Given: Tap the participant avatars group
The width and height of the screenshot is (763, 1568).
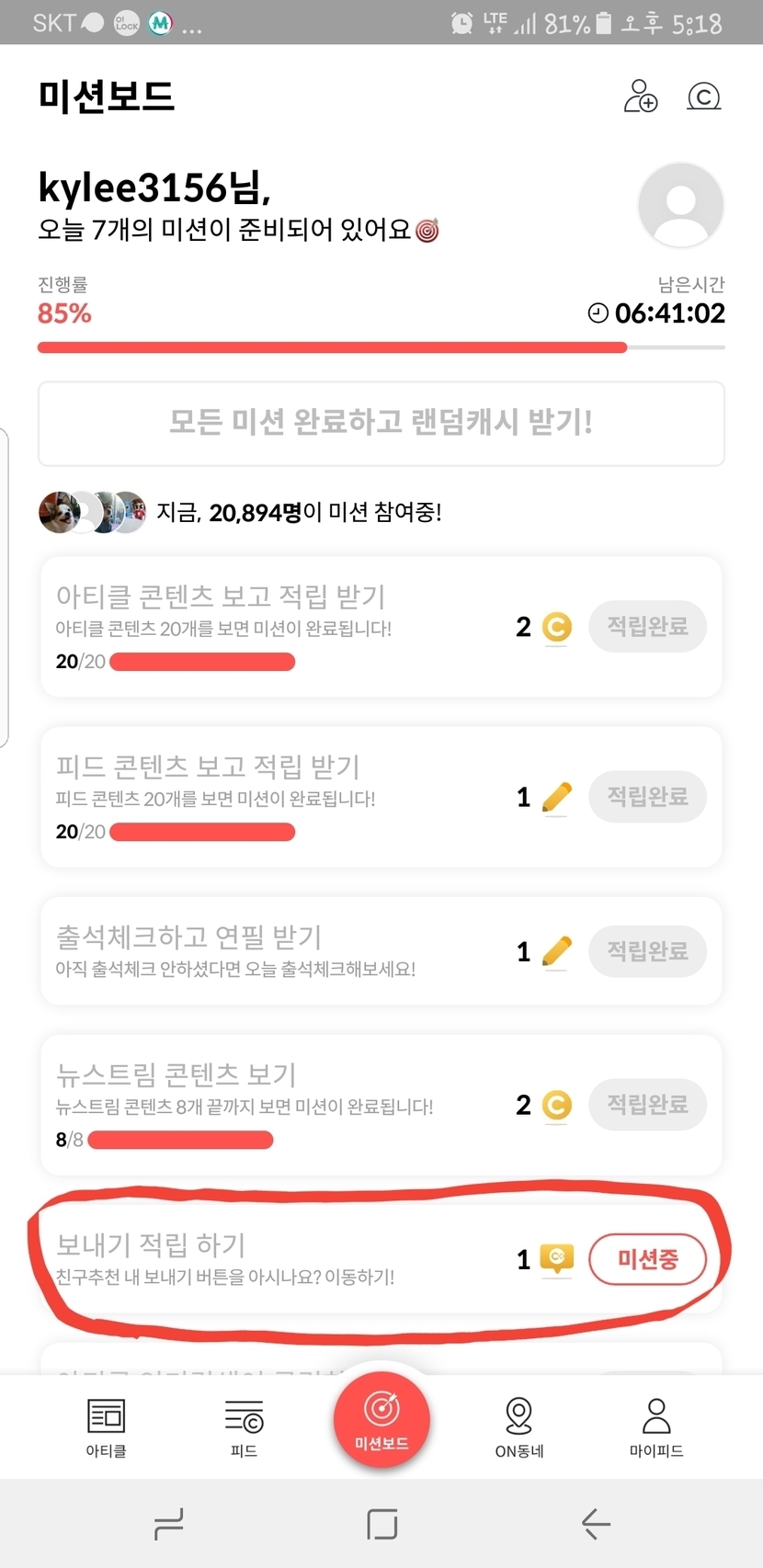Looking at the screenshot, I should pos(92,512).
